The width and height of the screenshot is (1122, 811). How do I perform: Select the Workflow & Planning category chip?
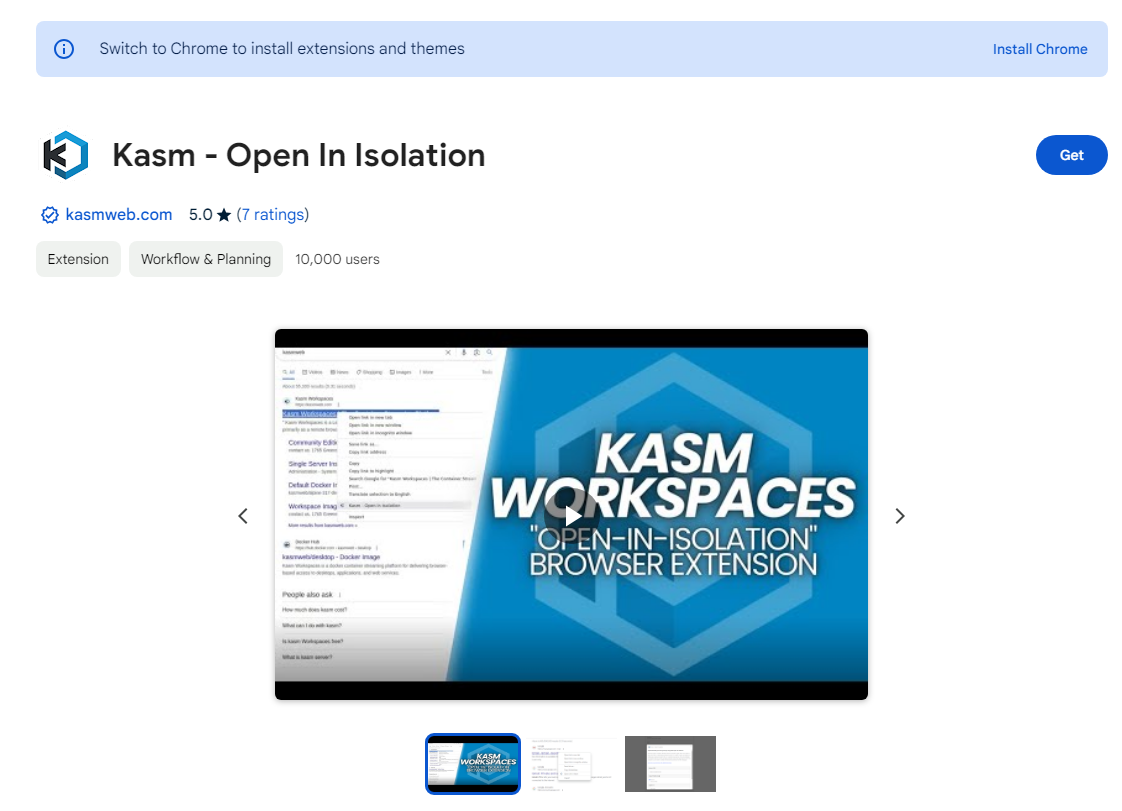[206, 259]
